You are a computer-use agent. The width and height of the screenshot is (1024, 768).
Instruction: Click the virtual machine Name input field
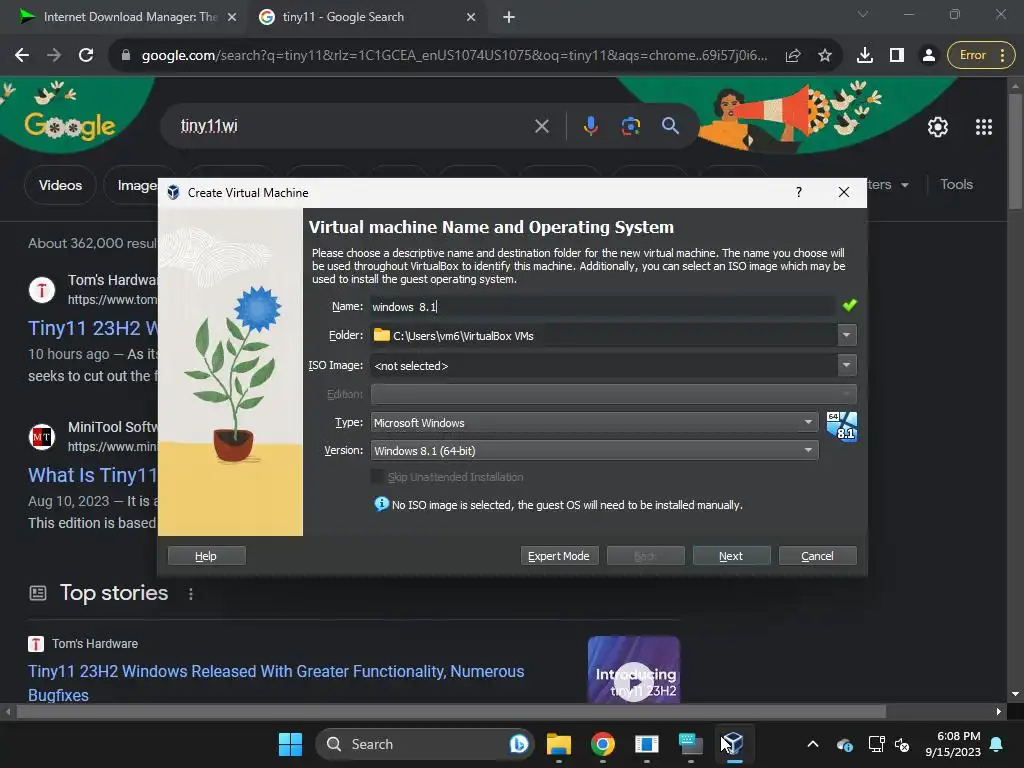coord(602,306)
